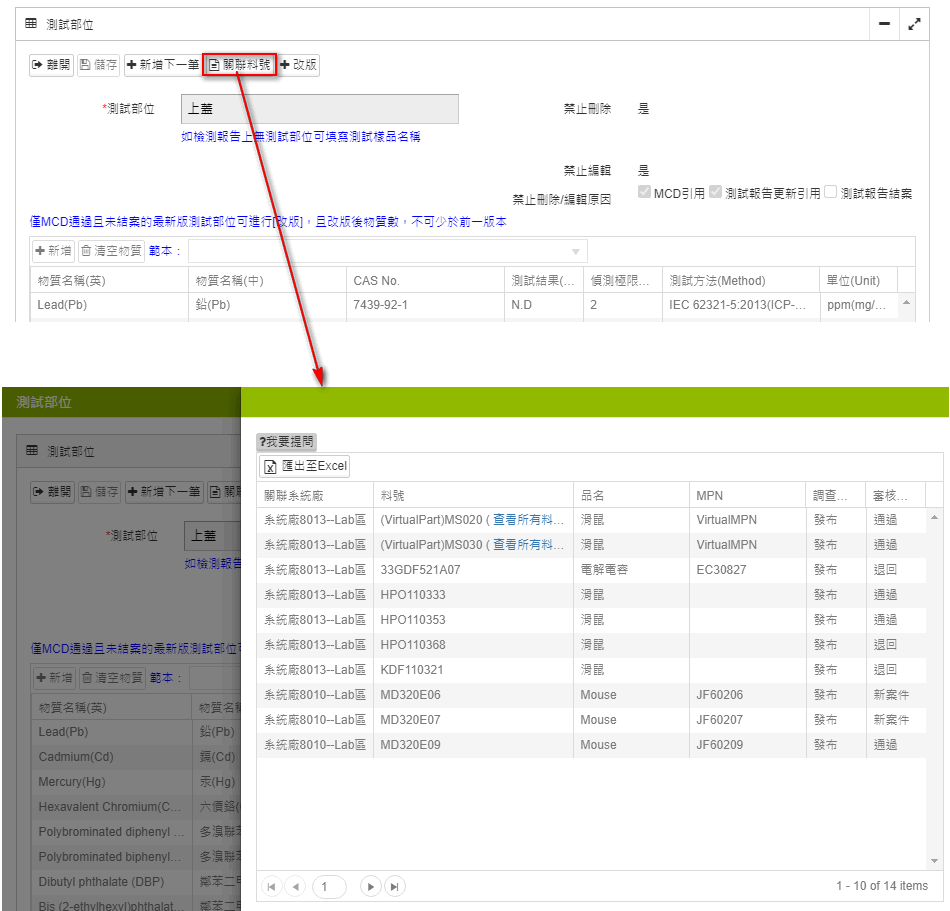950x911 pixels.
Task: Open the 關聯料號 linked part numbers
Action: pos(239,65)
